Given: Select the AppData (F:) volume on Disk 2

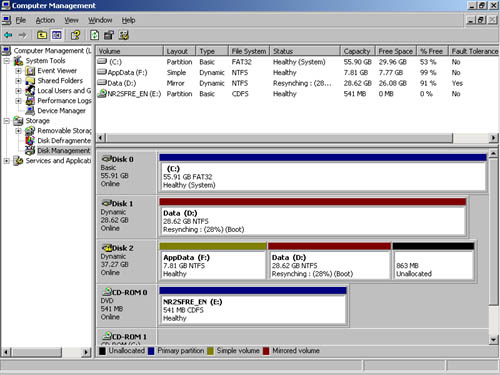Looking at the screenshot, I should coord(213,261).
